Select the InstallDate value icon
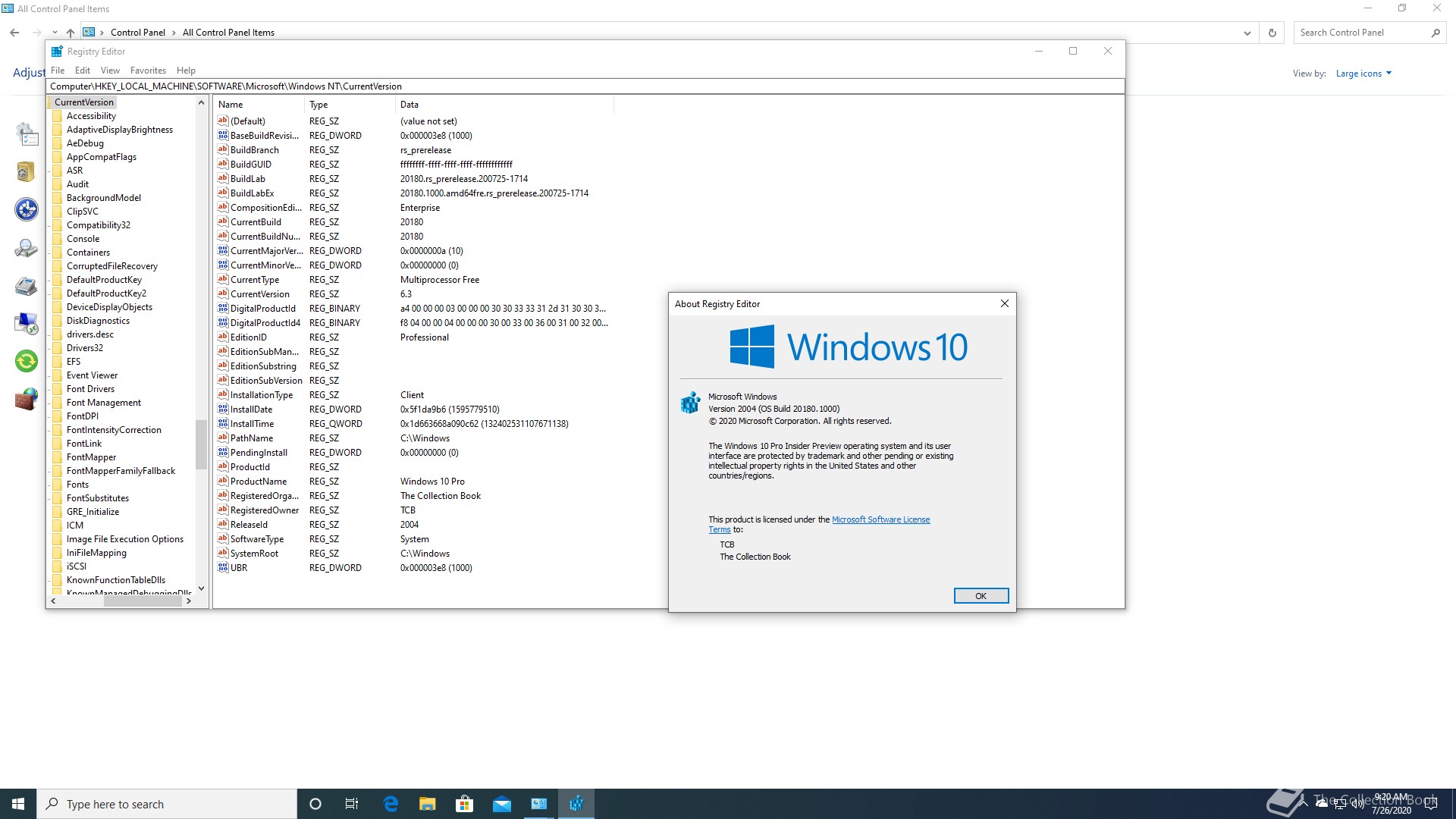This screenshot has width=1456, height=819. (x=223, y=409)
